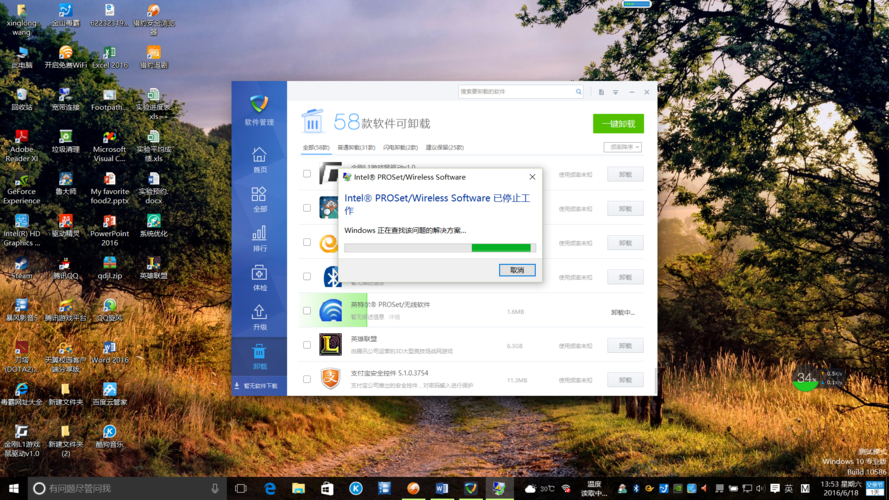The image size is (889, 500).
Task: Open 酷狗音乐 desktop icon
Action: click(109, 437)
